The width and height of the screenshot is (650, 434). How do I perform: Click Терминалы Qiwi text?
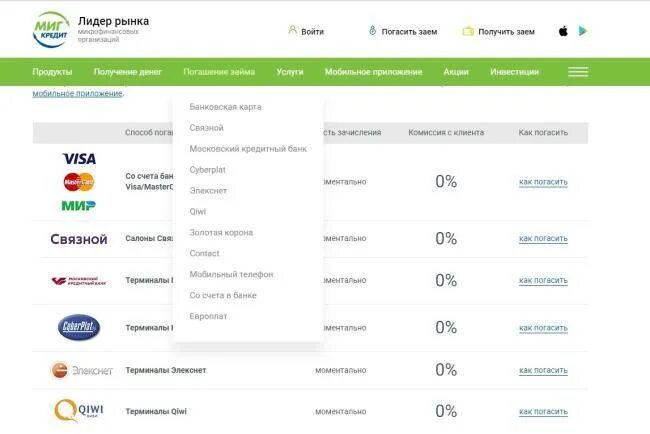(x=156, y=412)
